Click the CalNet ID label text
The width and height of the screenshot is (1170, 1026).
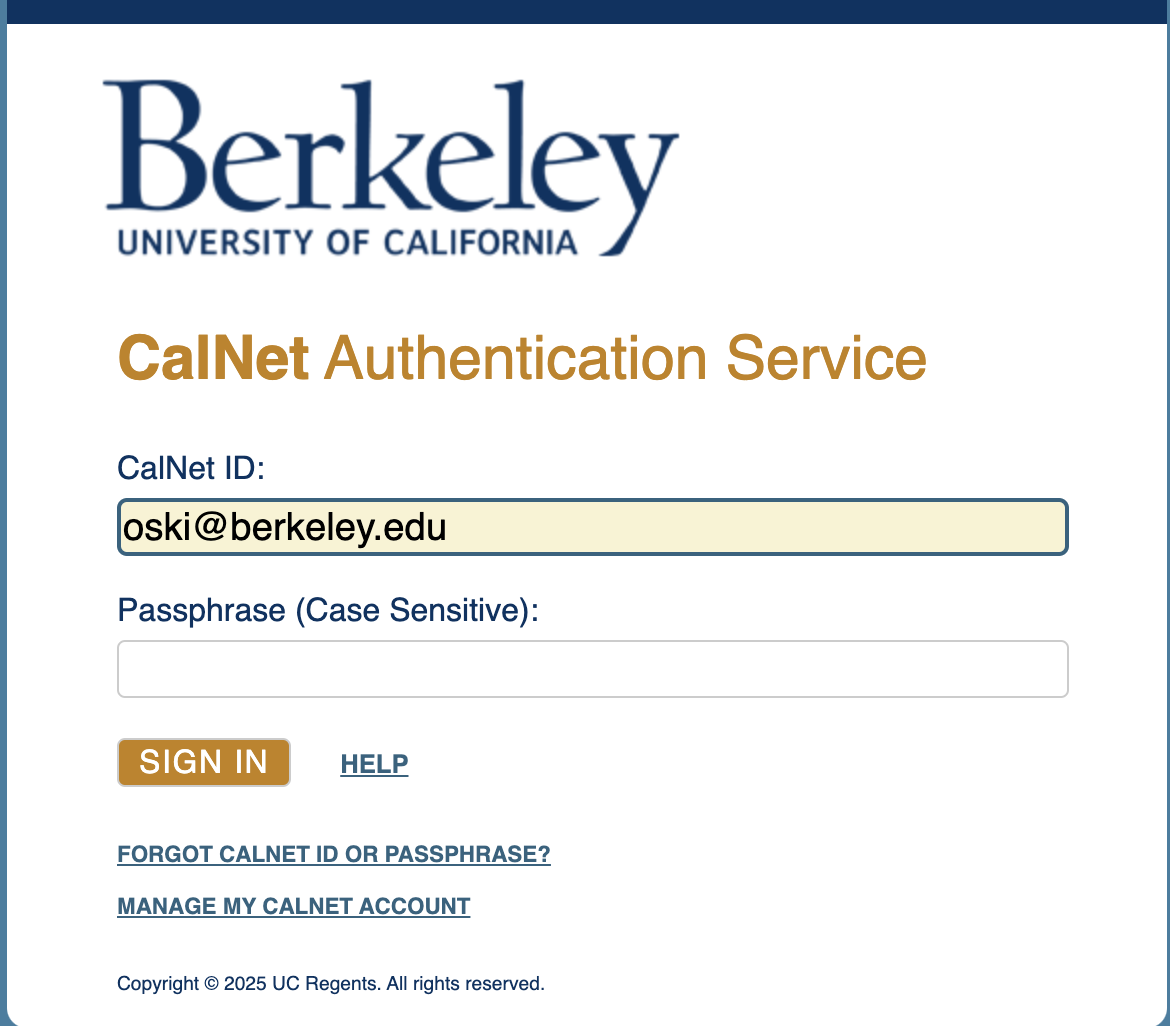[x=191, y=468]
